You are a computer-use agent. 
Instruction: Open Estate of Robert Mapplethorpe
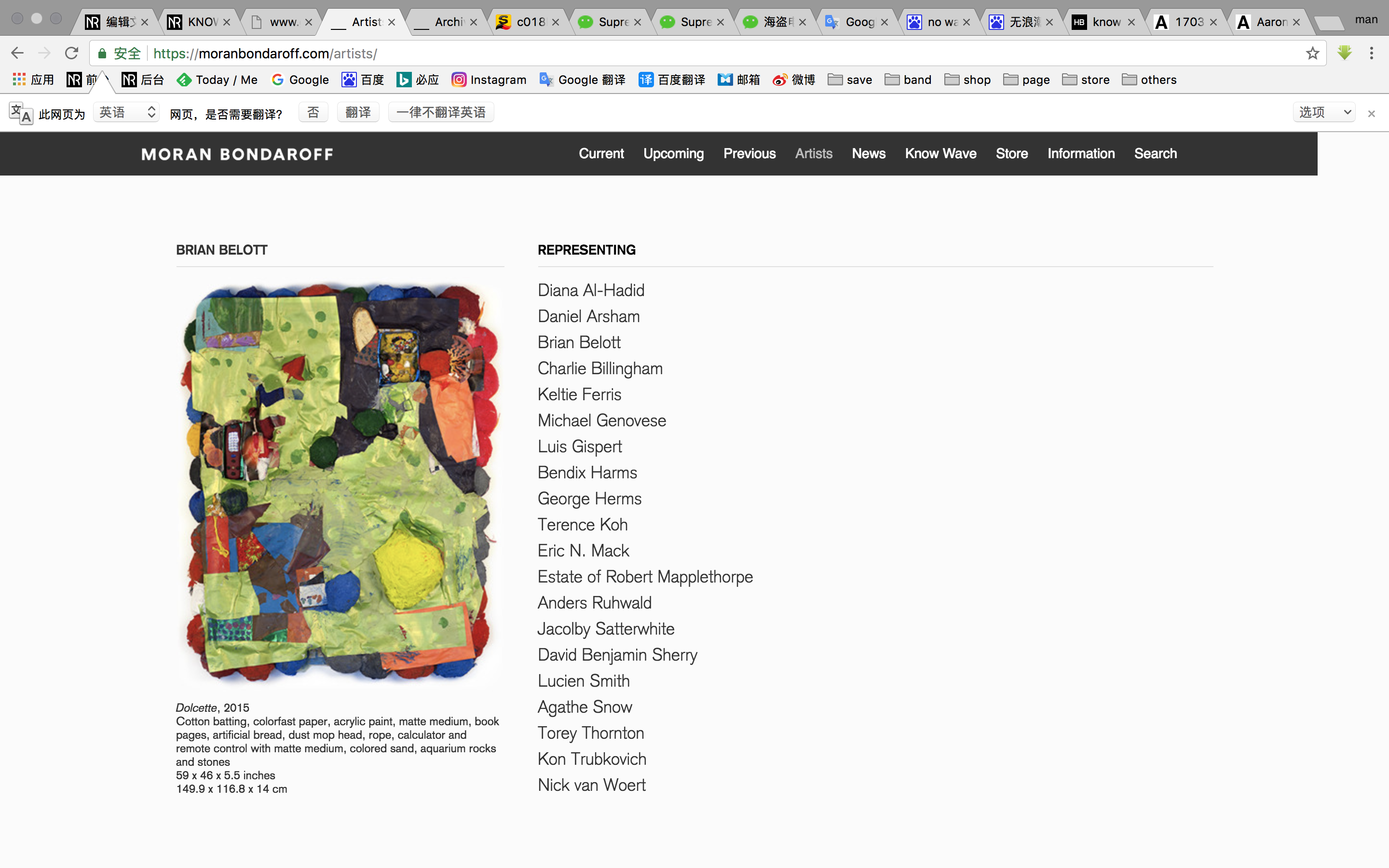[645, 576]
